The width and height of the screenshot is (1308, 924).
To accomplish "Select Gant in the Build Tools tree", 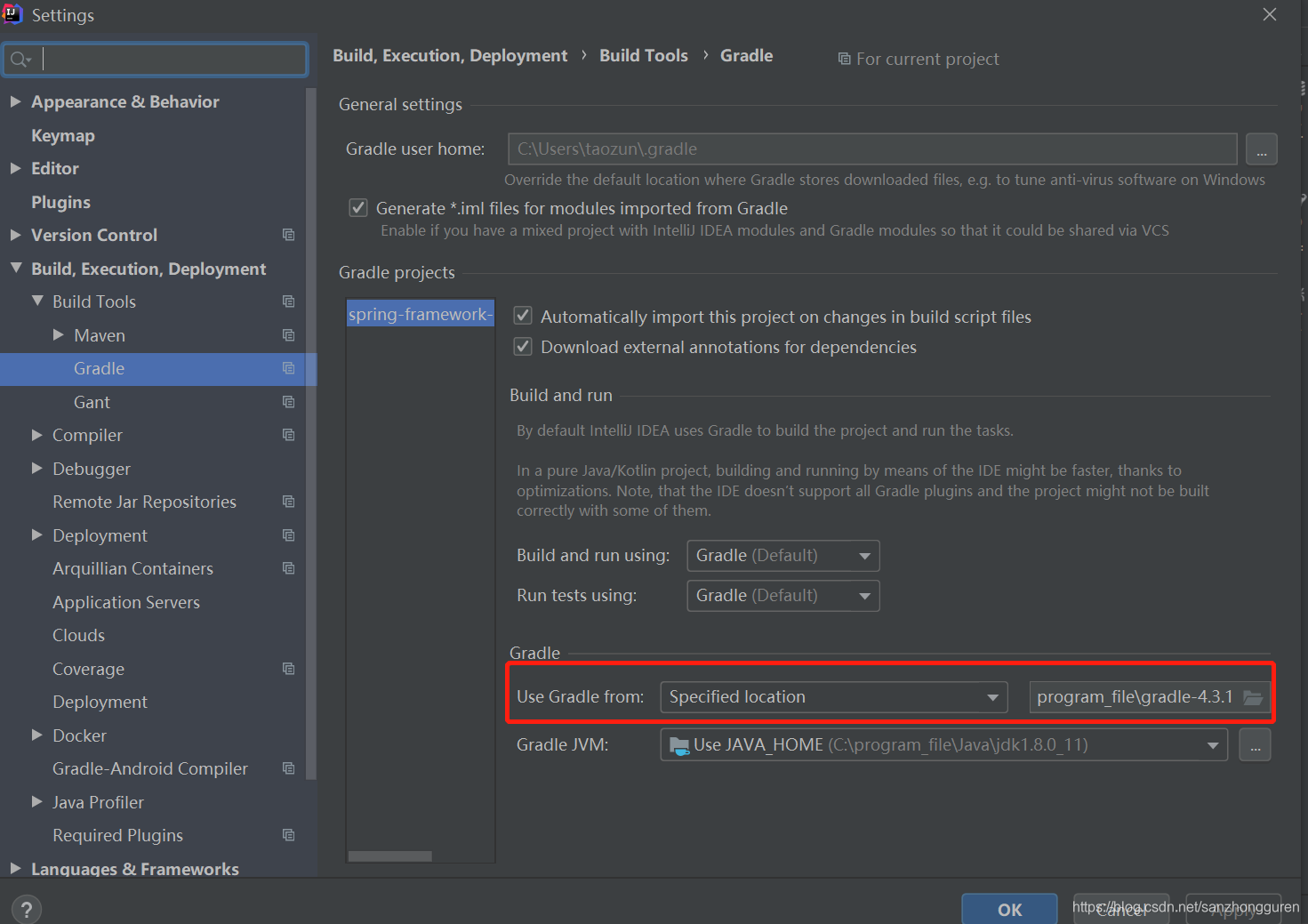I will click(x=92, y=402).
